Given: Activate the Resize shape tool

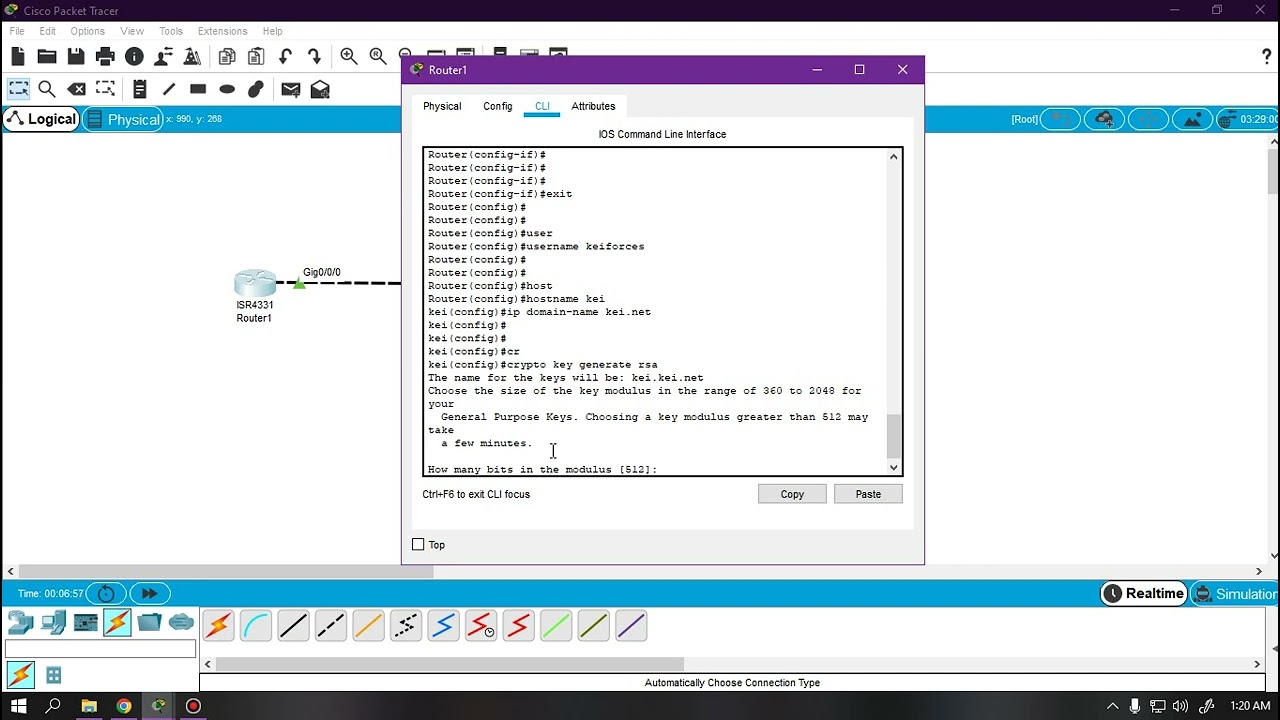Looking at the screenshot, I should pos(105,90).
